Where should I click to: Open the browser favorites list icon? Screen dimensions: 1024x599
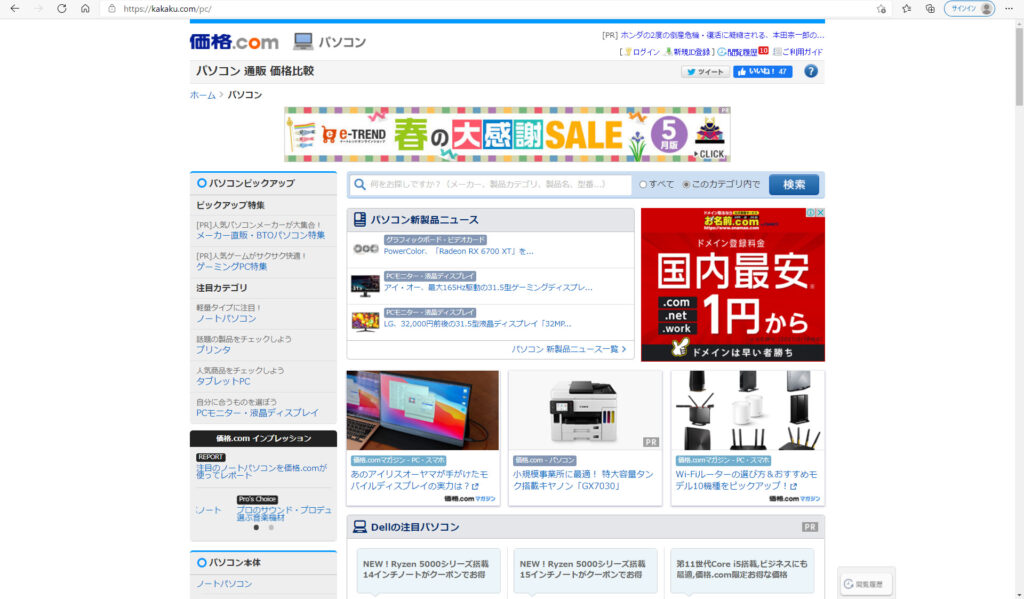906,8
